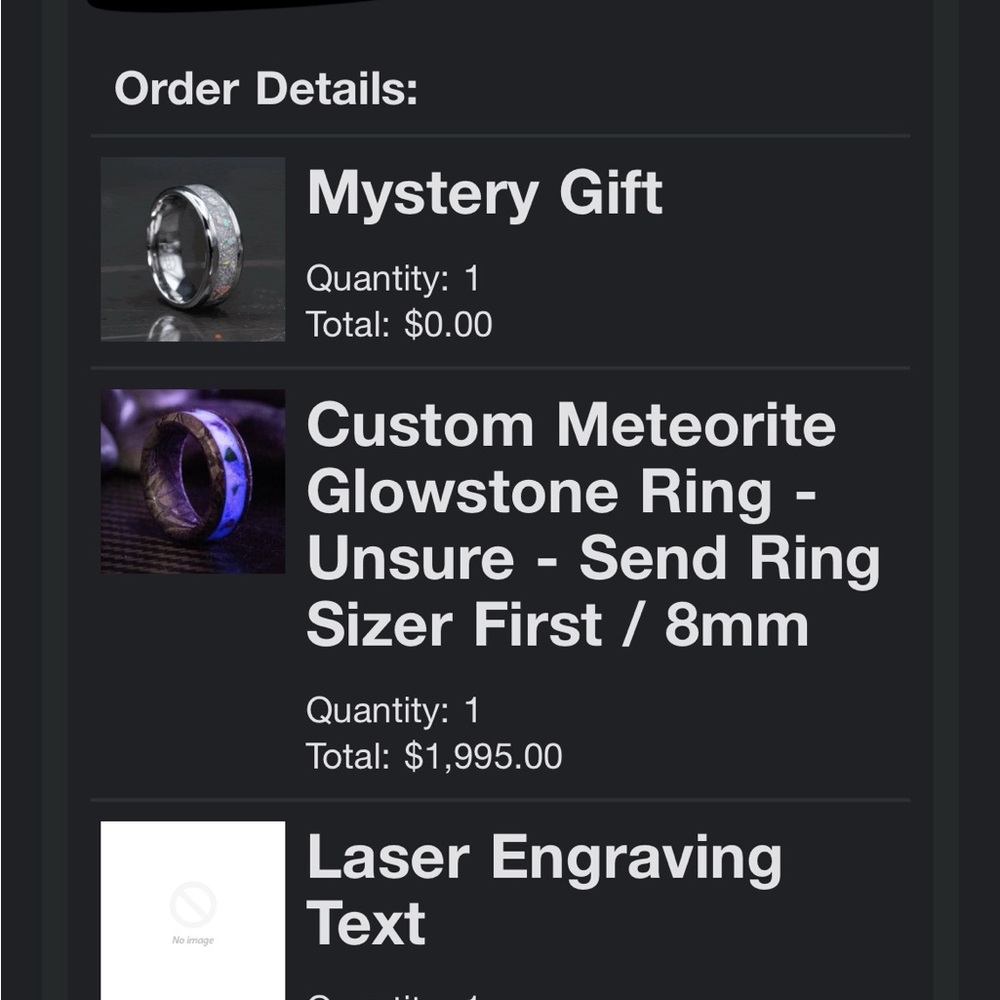1000x1000 pixels.
Task: Click the divider above Laser Engraving Text
Action: (500, 800)
